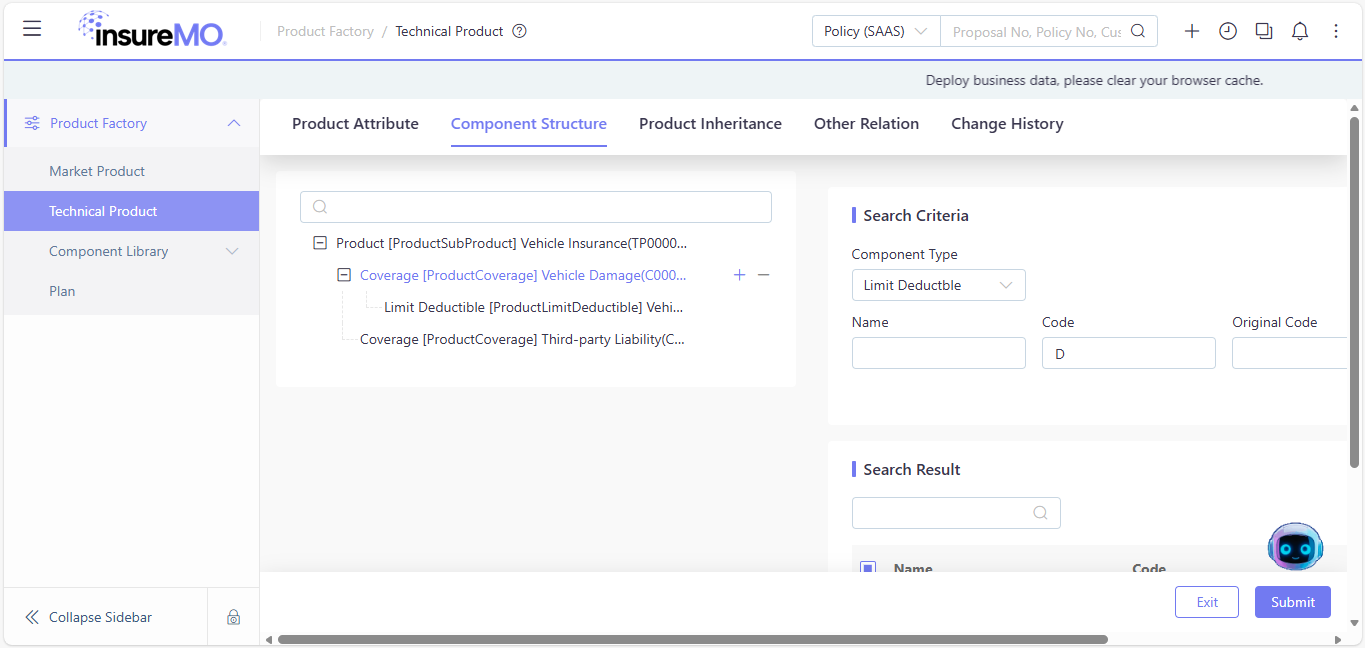Click the plus icon in header

coord(1192,31)
